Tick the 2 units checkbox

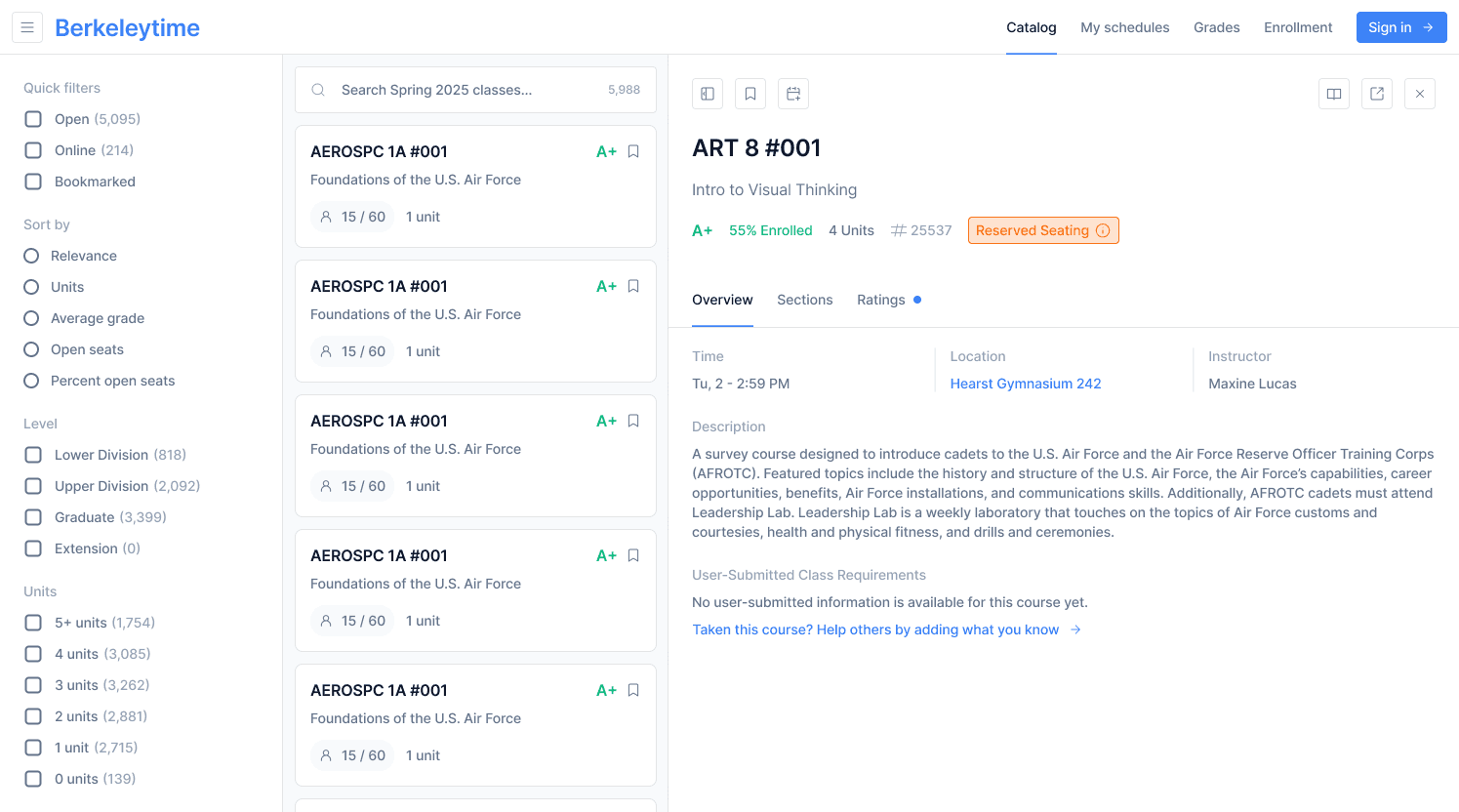(x=33, y=716)
